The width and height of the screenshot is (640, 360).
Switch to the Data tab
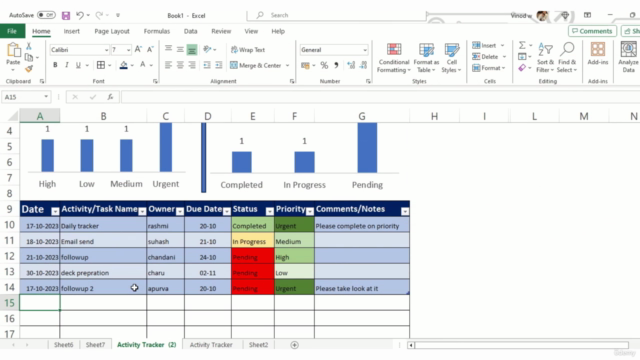pos(190,31)
